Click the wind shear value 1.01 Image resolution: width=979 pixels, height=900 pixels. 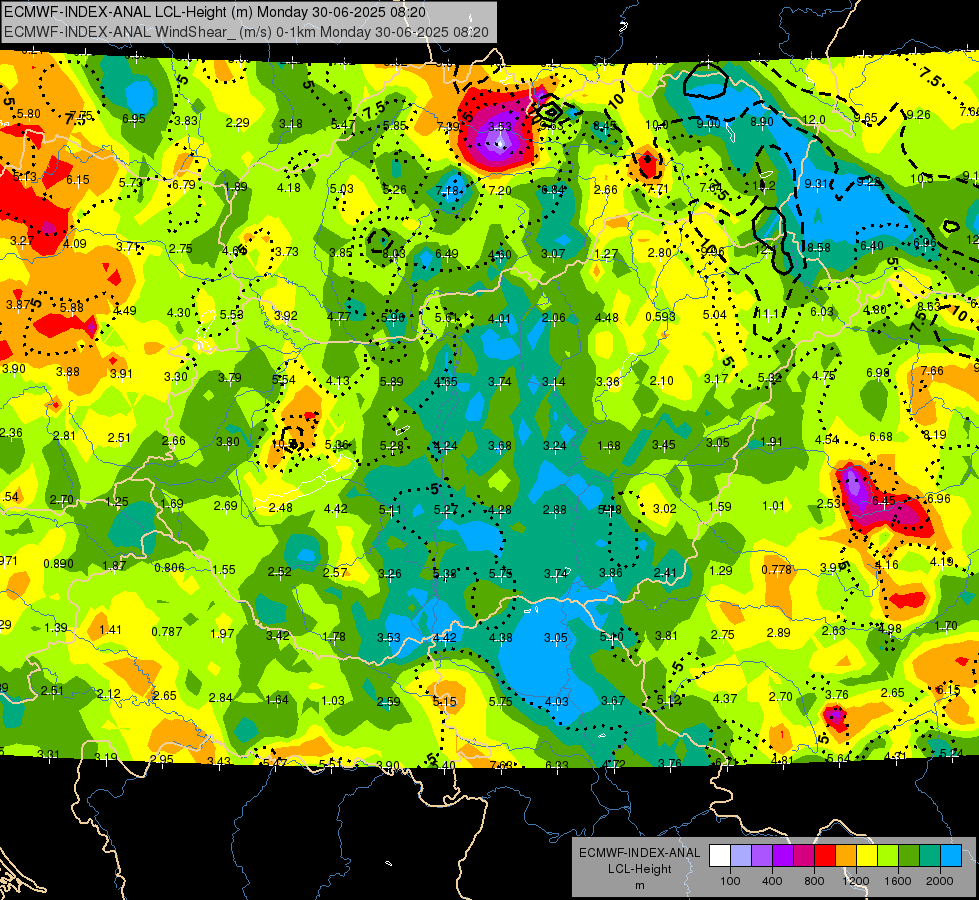point(773,505)
